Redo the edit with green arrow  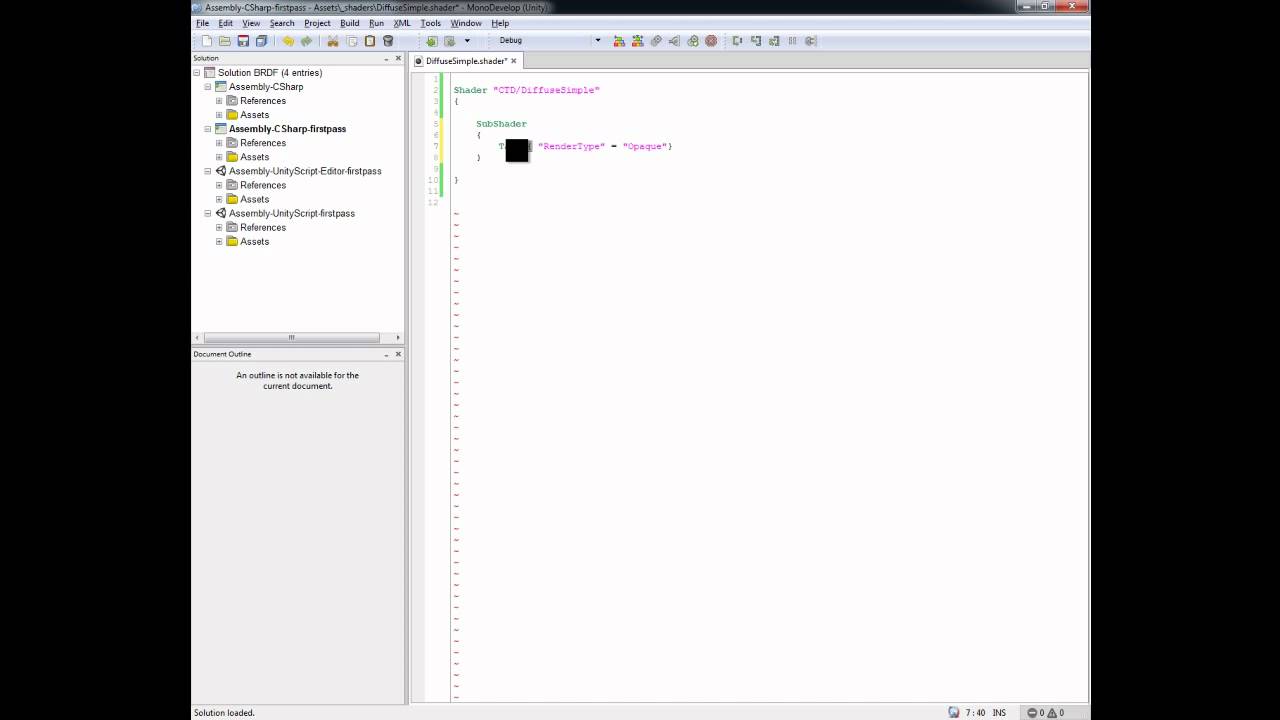coord(306,41)
